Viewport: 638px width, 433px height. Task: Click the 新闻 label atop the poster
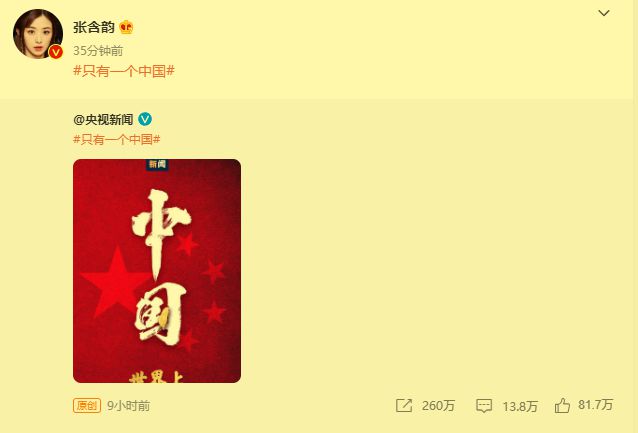tap(157, 164)
